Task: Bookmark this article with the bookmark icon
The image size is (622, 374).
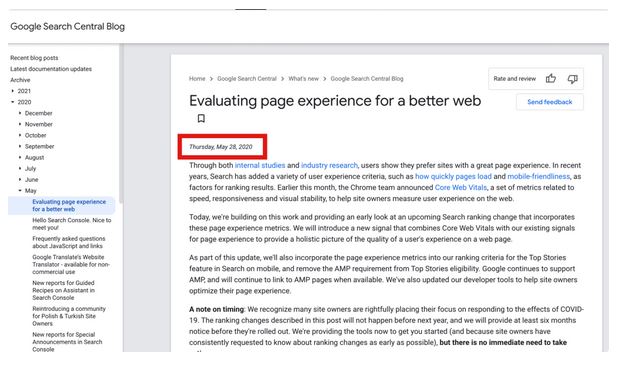Action: 201,118
